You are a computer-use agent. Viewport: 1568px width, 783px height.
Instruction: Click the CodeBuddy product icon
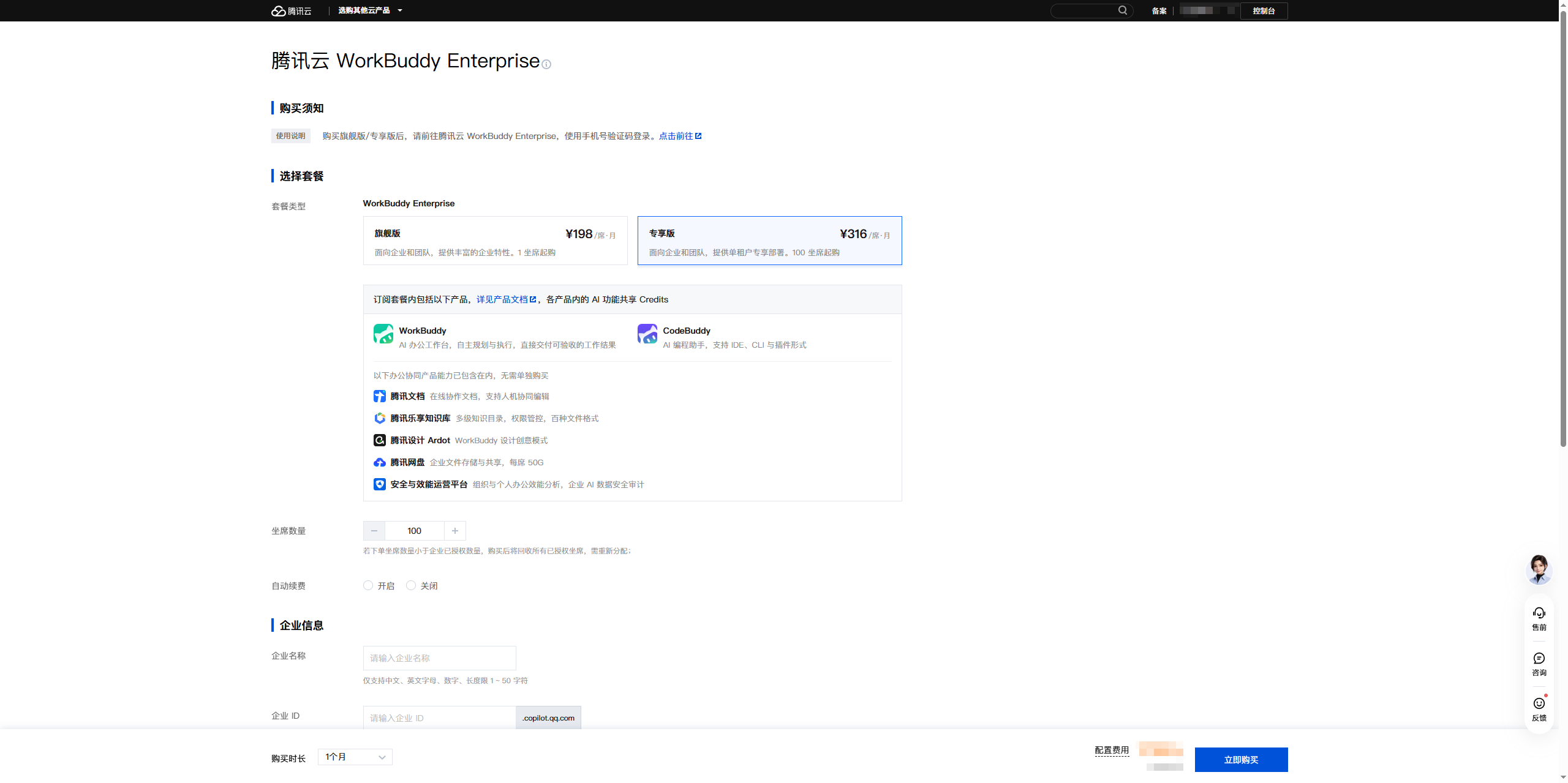[647, 334]
